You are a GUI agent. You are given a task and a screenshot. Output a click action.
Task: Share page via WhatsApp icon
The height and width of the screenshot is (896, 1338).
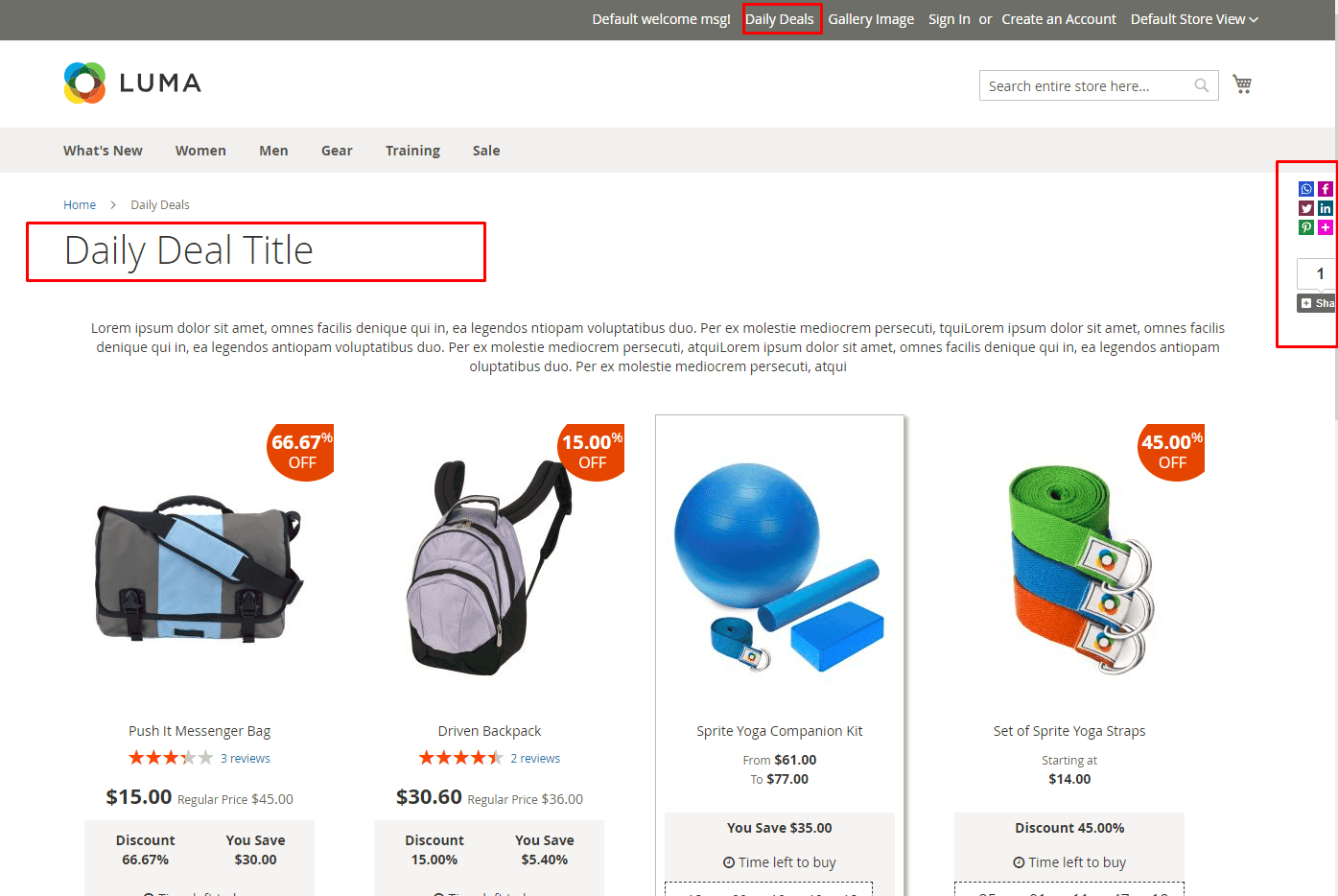(1306, 189)
